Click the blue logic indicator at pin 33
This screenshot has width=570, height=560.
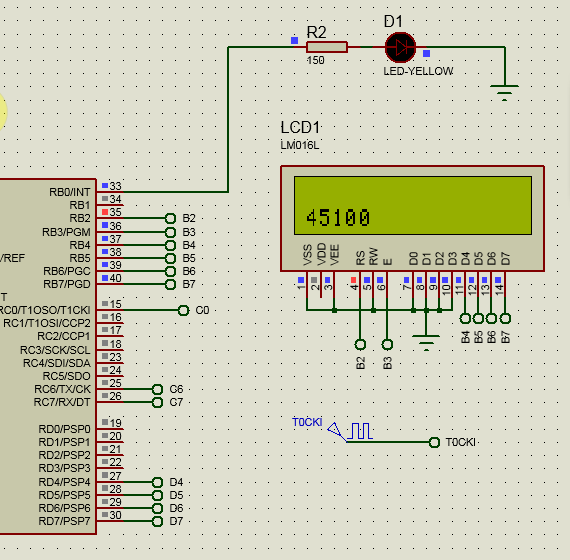click(x=105, y=185)
